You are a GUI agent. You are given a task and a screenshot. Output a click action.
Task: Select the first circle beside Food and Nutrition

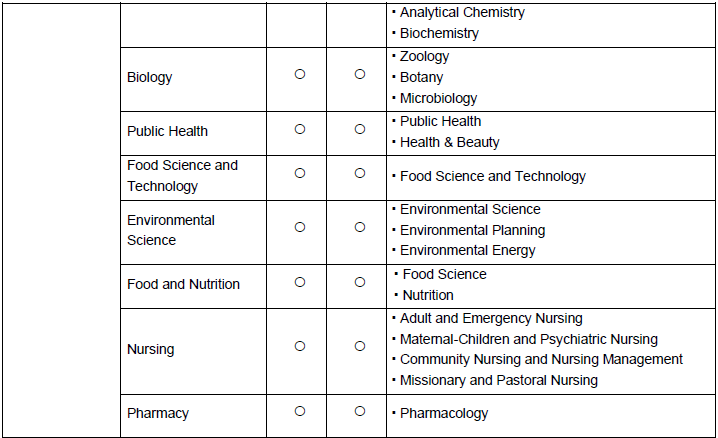point(299,282)
